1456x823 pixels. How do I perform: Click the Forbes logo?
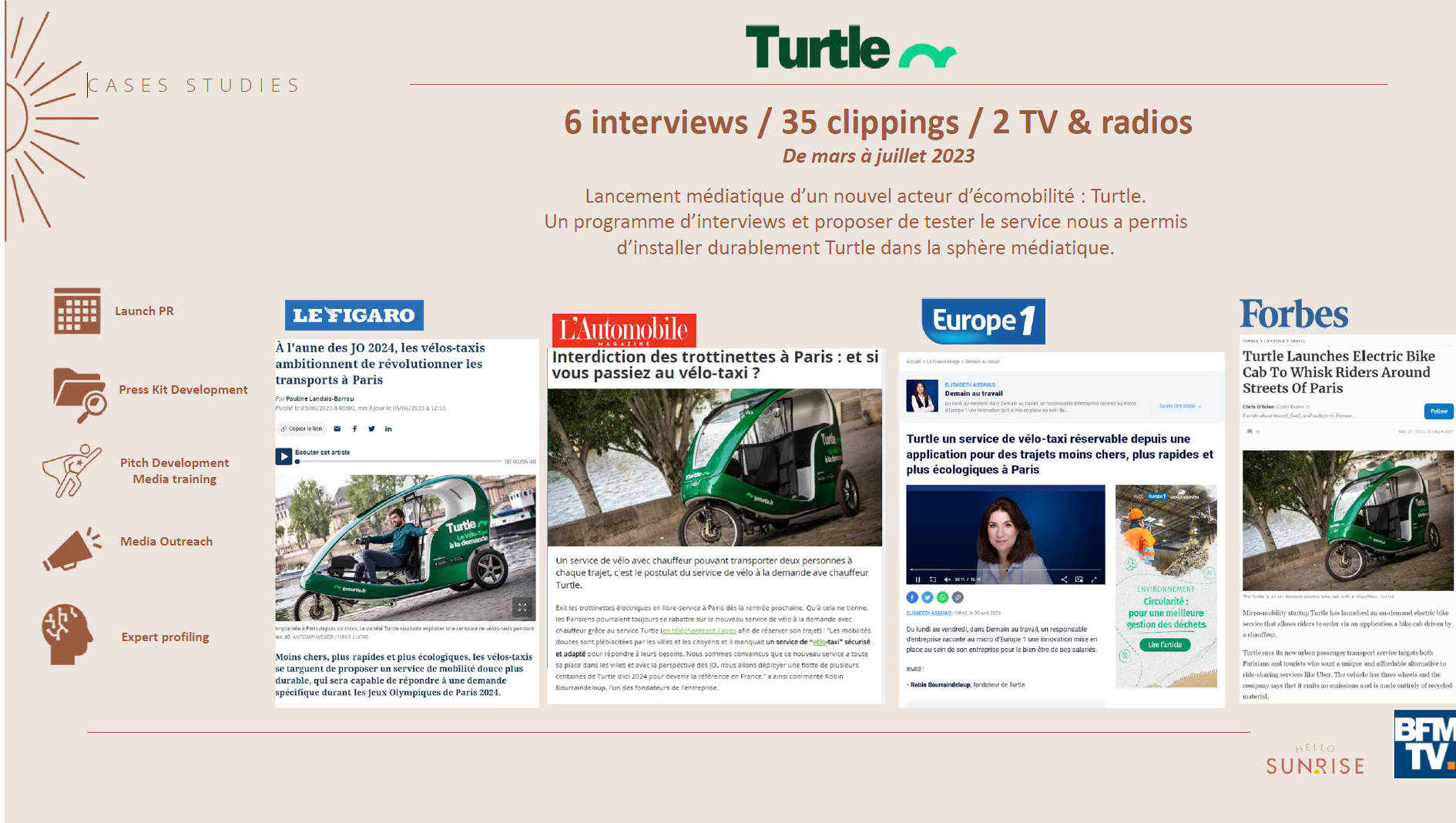(1294, 314)
